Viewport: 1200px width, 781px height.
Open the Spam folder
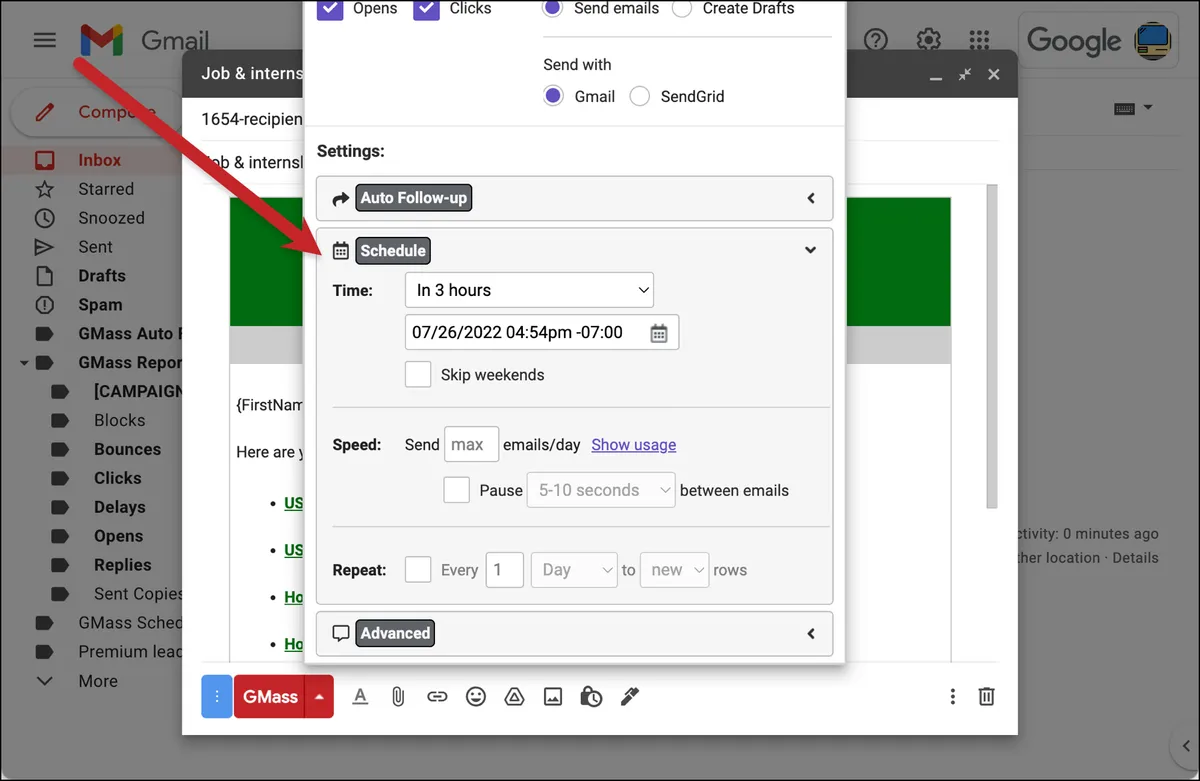point(99,305)
